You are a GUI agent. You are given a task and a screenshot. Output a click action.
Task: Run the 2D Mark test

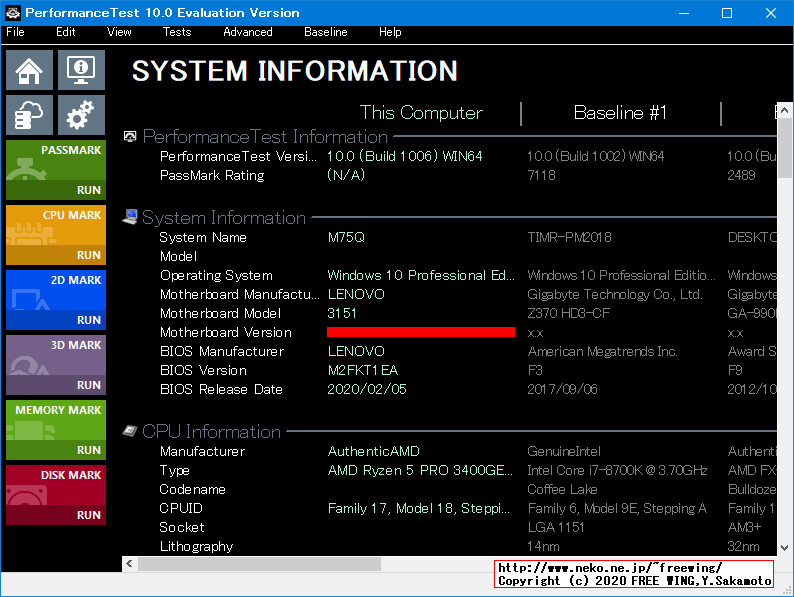(x=56, y=300)
